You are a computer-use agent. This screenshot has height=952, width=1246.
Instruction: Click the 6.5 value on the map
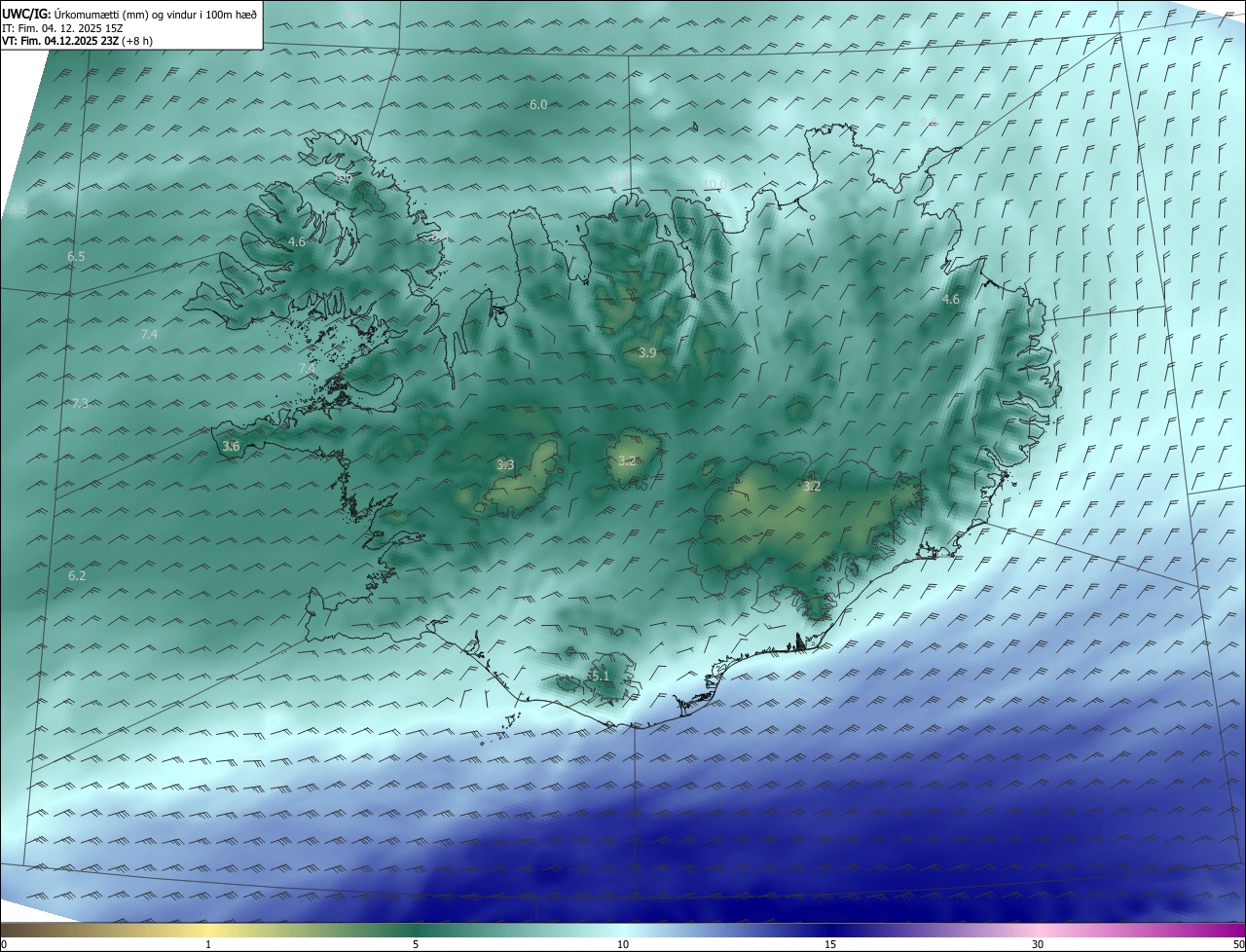pyautogui.click(x=76, y=256)
